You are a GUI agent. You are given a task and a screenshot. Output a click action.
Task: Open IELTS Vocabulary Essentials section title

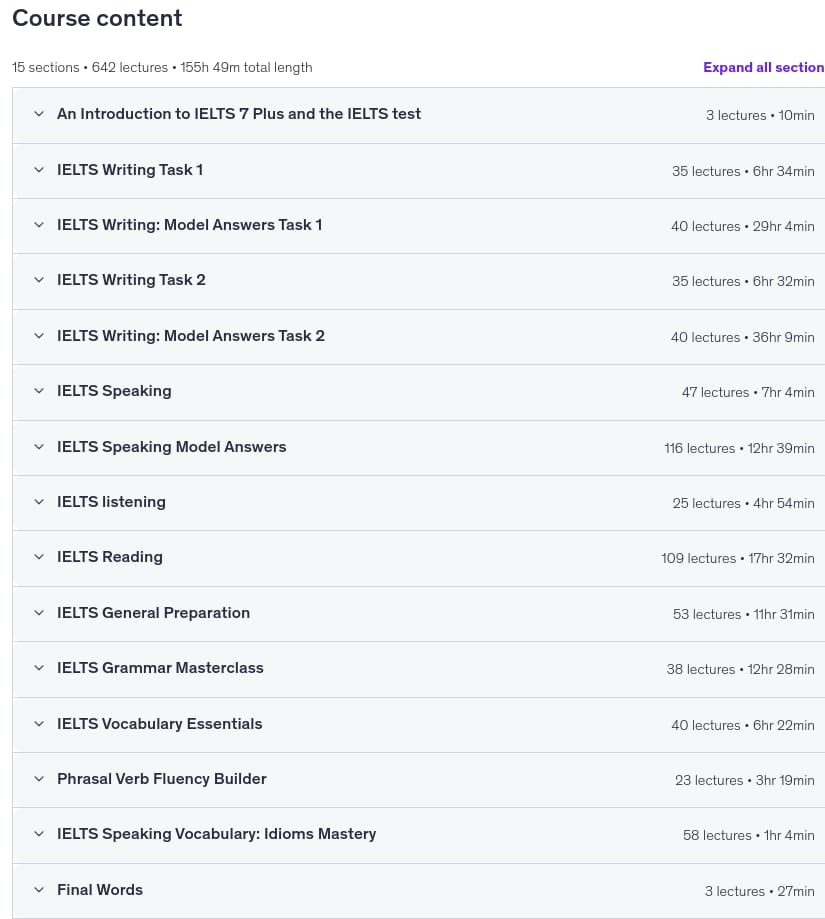point(159,724)
